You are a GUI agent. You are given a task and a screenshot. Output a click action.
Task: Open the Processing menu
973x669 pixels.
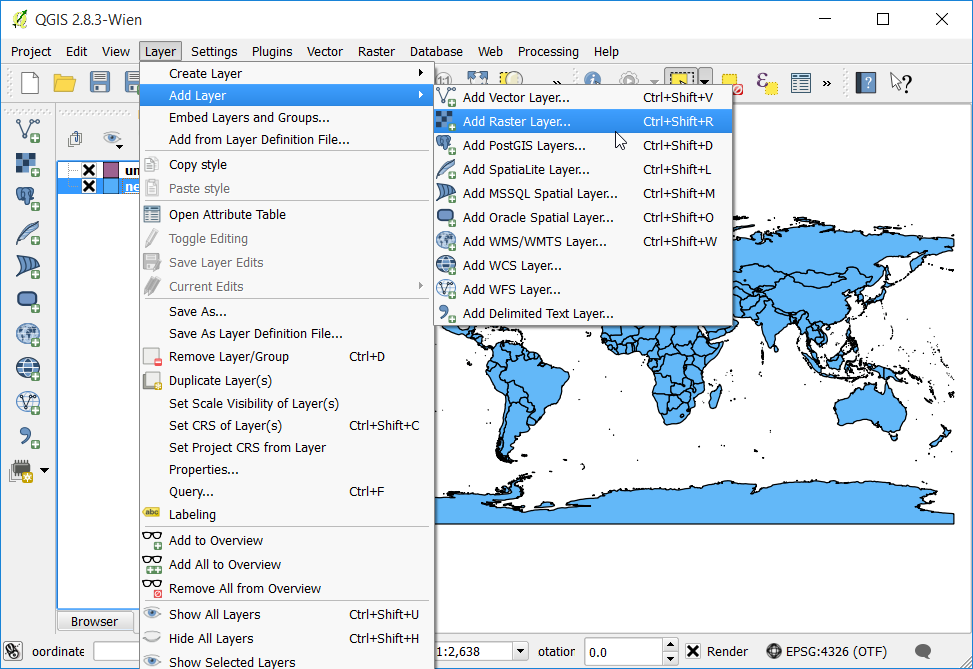(x=548, y=52)
